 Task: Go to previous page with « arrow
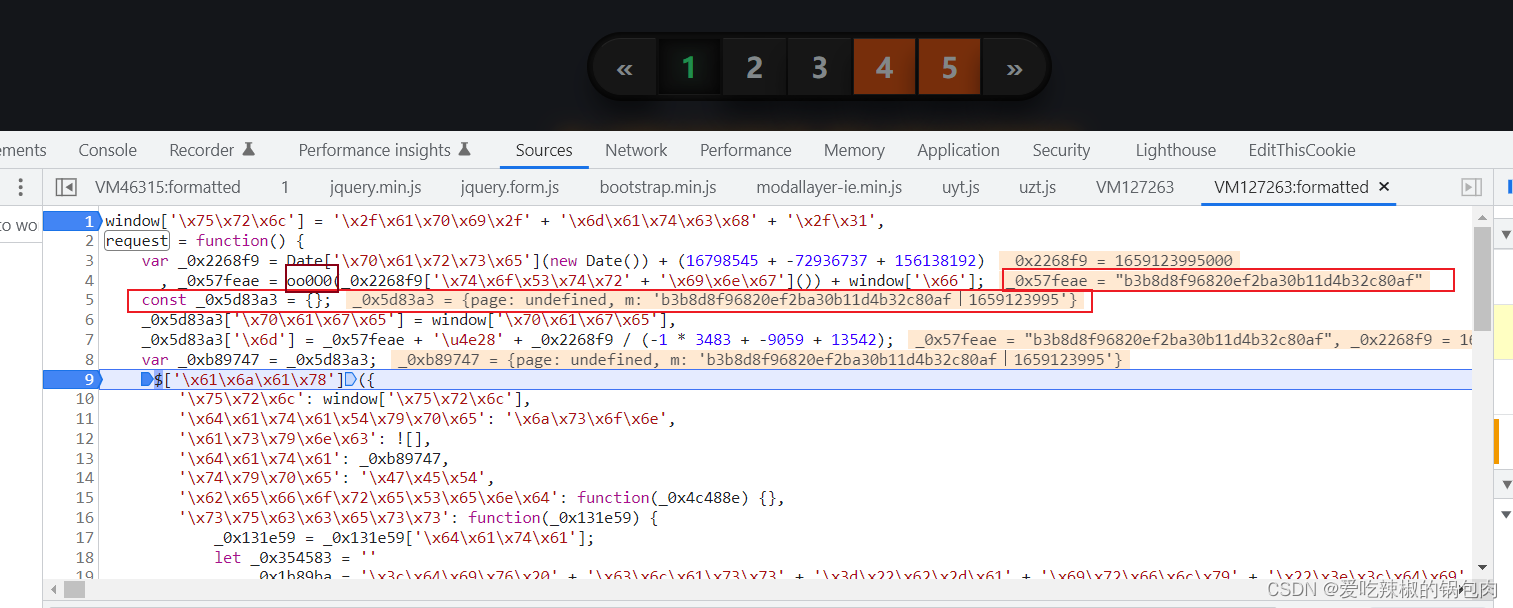(x=625, y=68)
